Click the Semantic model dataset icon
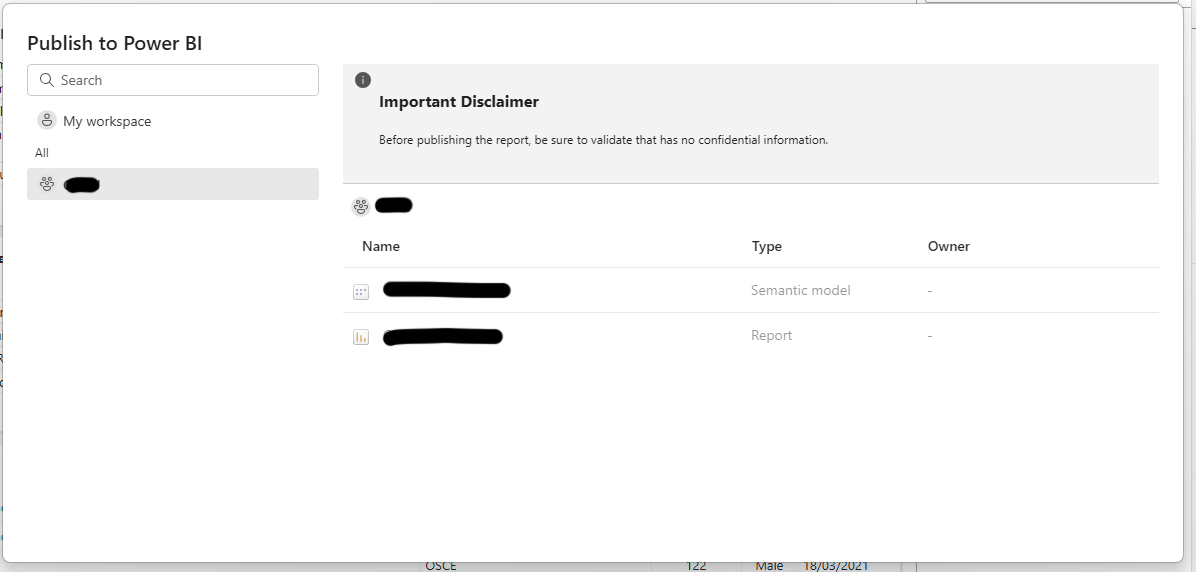 (361, 291)
